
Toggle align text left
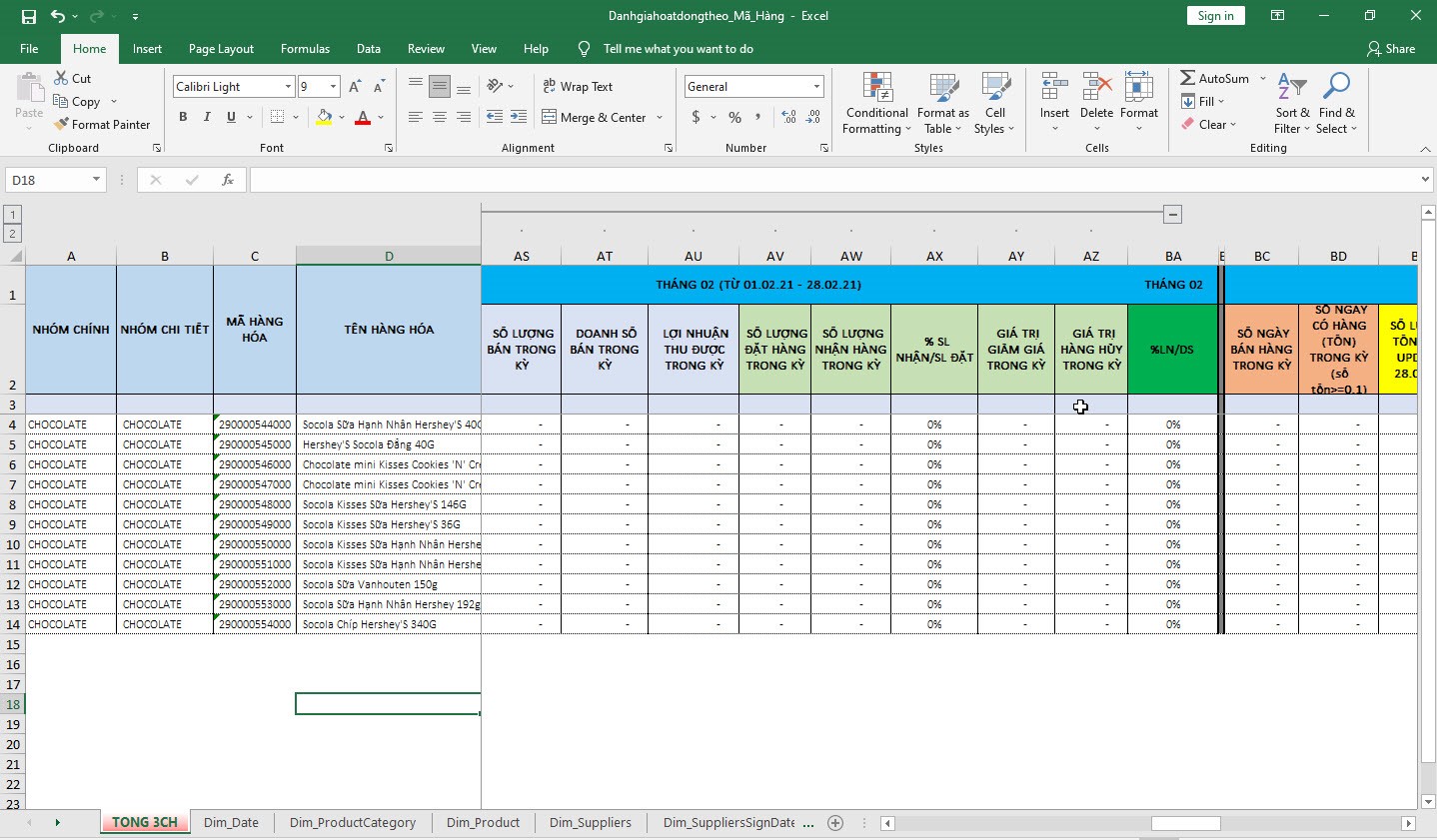click(x=415, y=117)
